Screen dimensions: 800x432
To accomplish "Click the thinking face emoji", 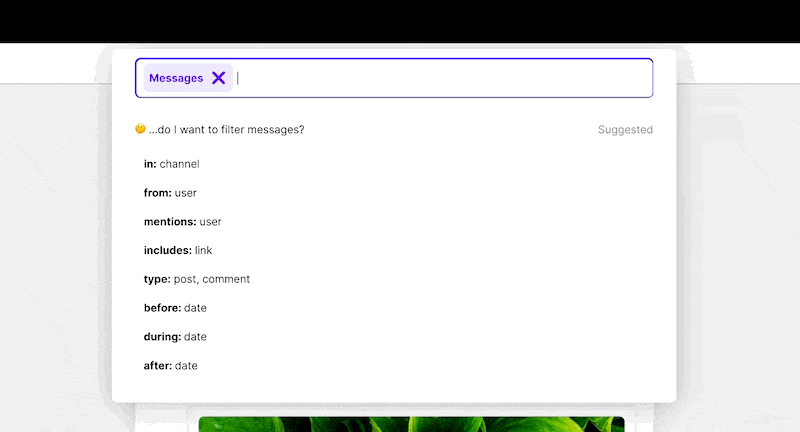I will [x=140, y=129].
